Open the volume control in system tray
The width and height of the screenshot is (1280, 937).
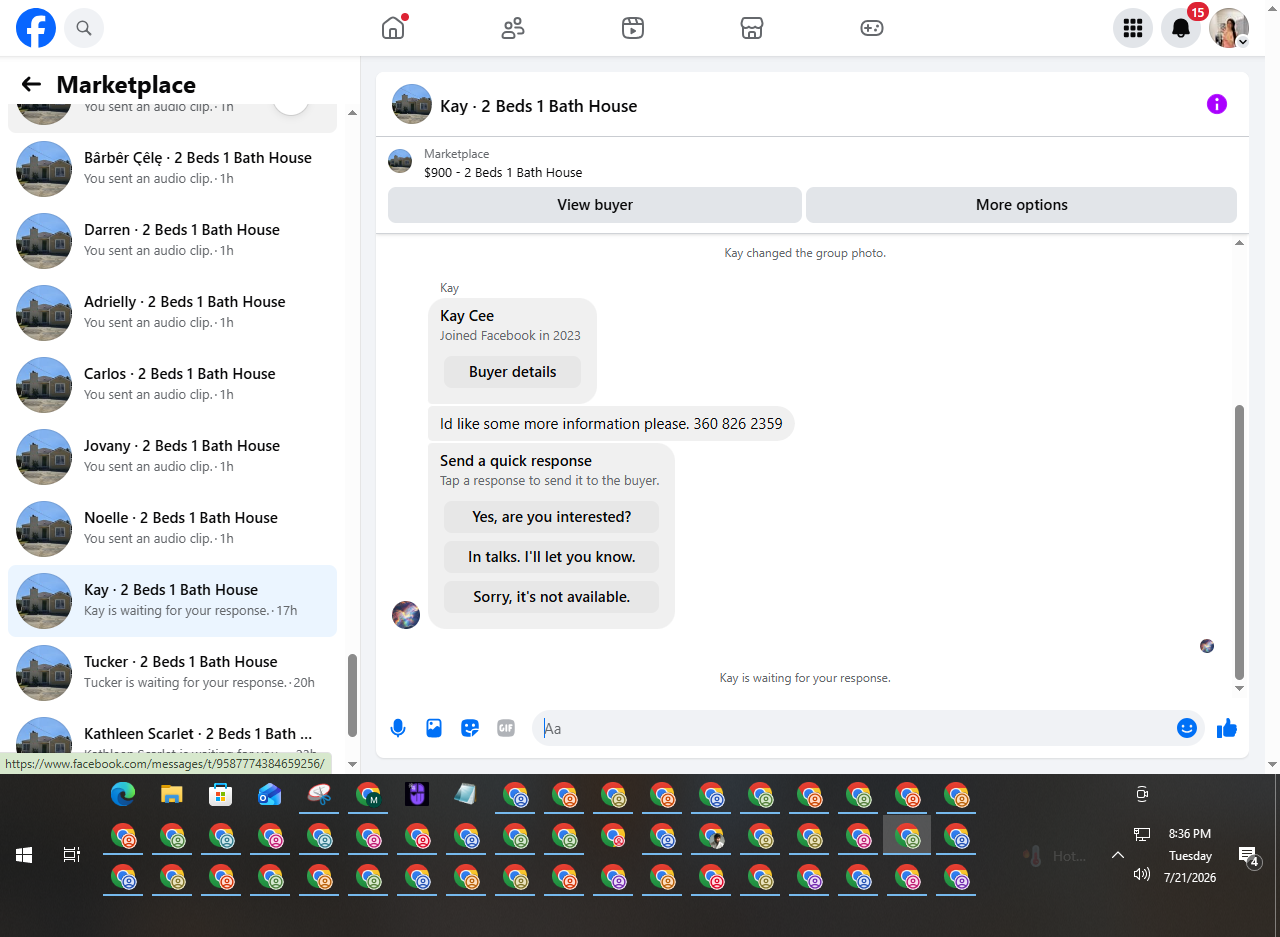[1142, 874]
